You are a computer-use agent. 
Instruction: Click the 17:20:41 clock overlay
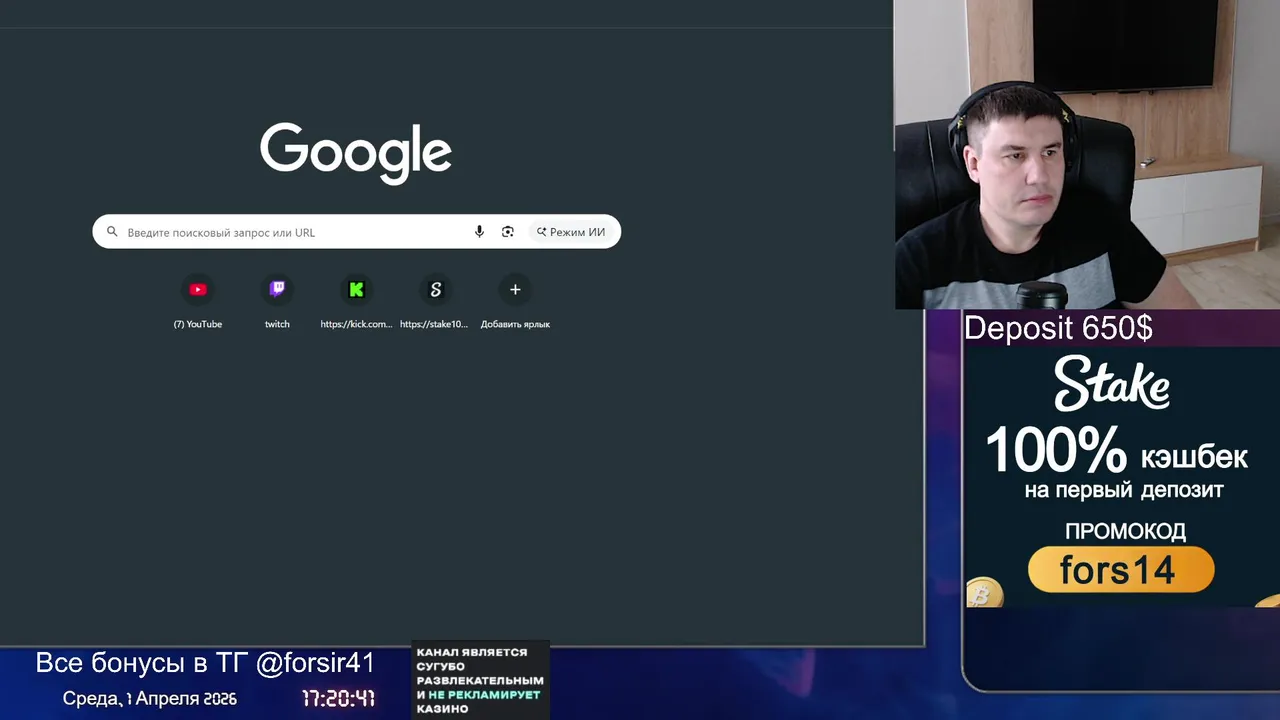[x=338, y=698]
